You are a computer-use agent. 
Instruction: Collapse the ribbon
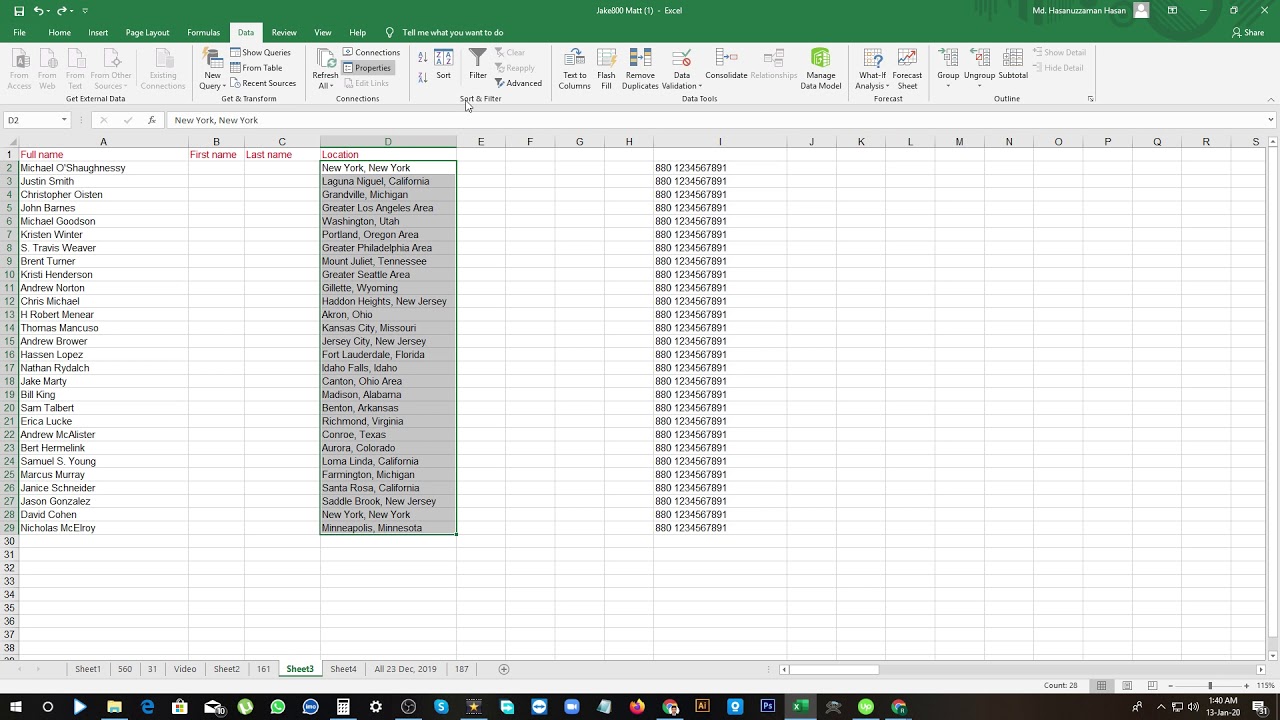click(1271, 99)
